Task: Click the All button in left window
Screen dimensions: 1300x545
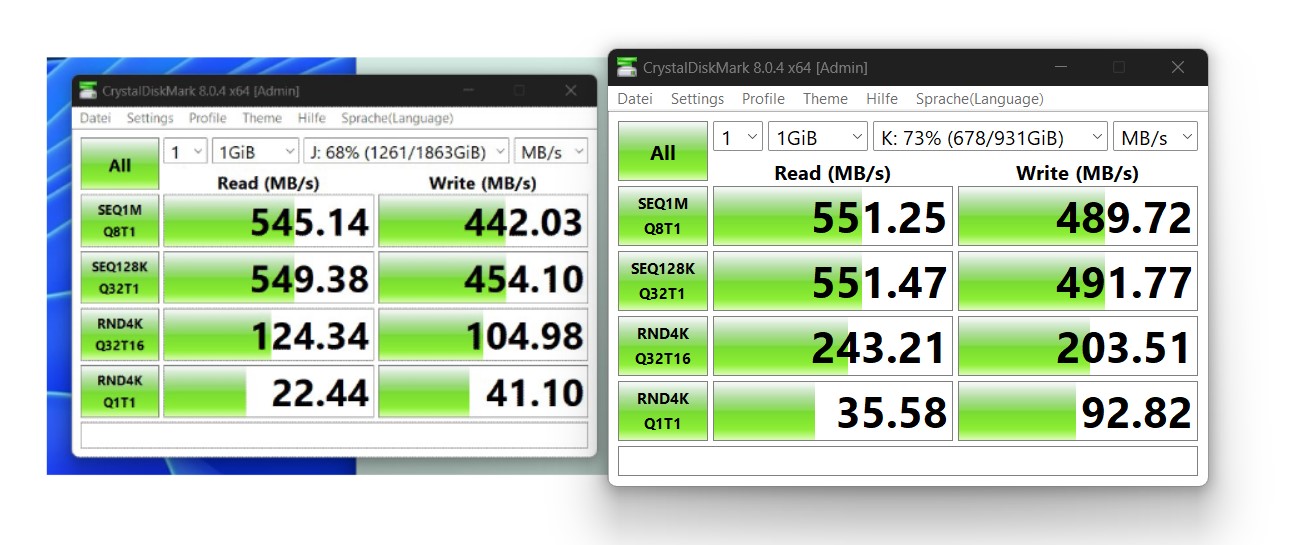Action: click(x=120, y=164)
